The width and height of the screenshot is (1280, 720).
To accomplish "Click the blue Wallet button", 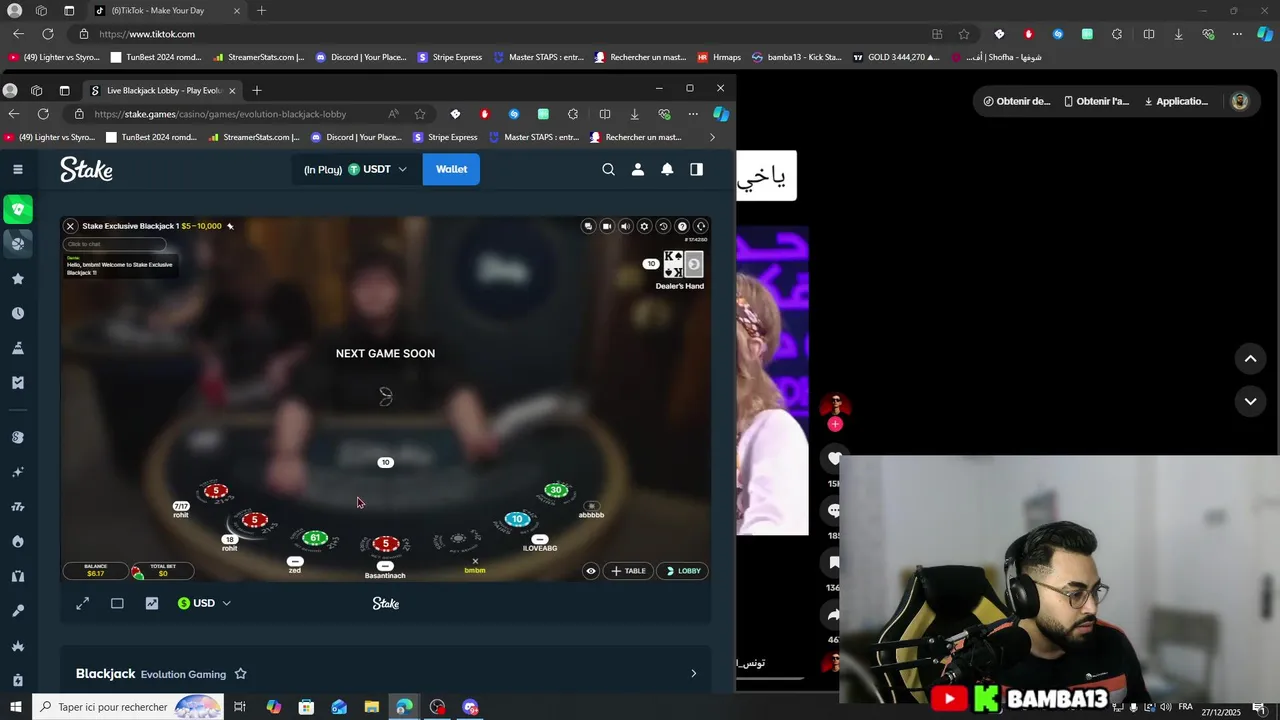I will click(x=451, y=169).
